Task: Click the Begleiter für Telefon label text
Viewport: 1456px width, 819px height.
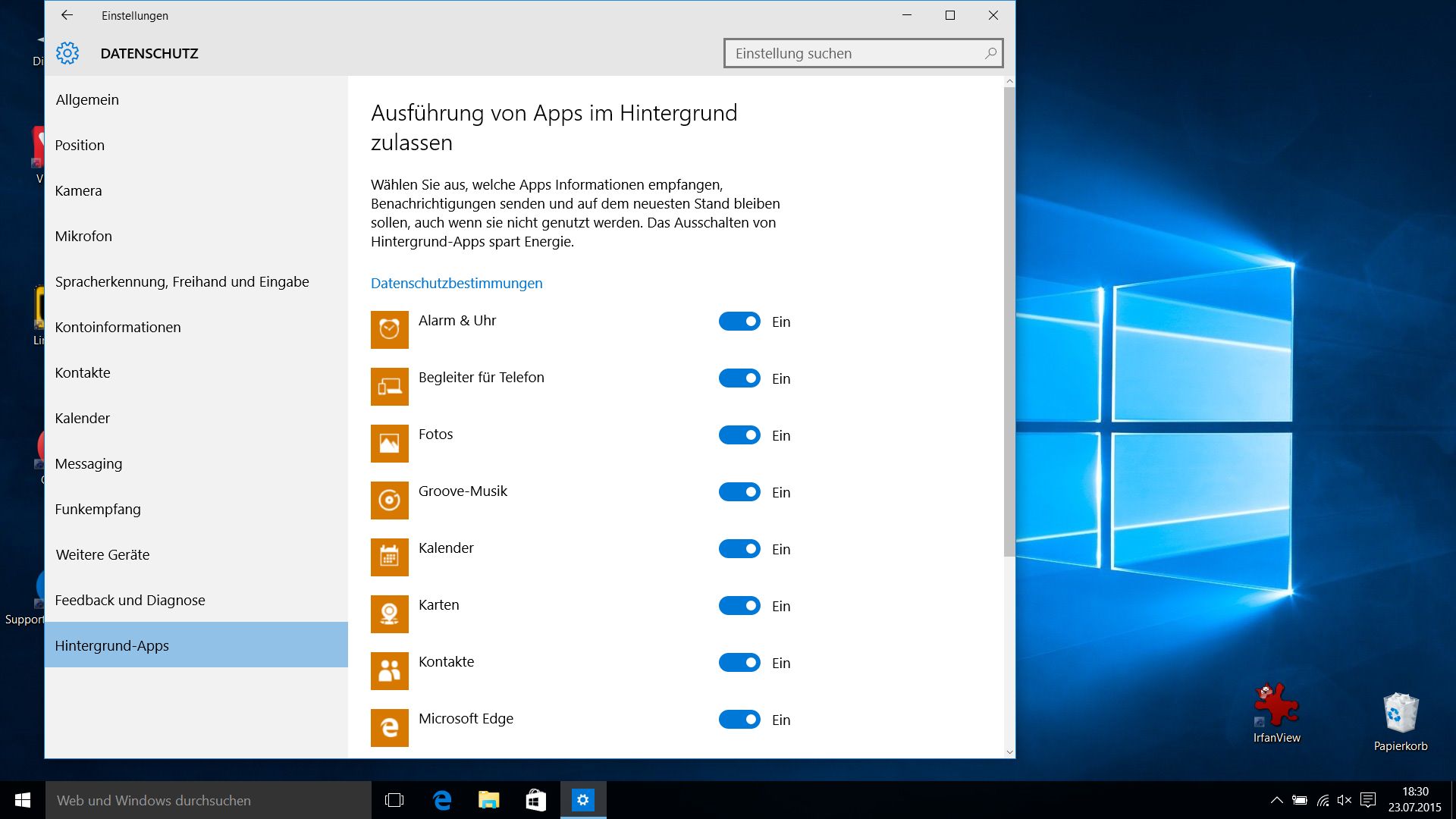Action: [482, 378]
